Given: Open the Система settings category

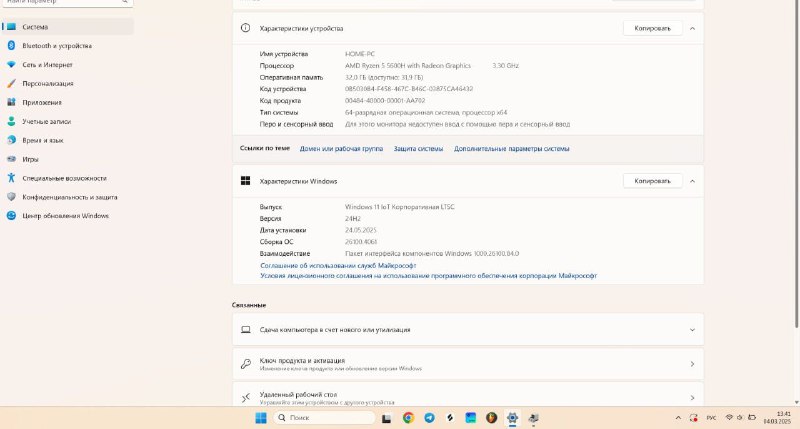Looking at the screenshot, I should tap(67, 27).
